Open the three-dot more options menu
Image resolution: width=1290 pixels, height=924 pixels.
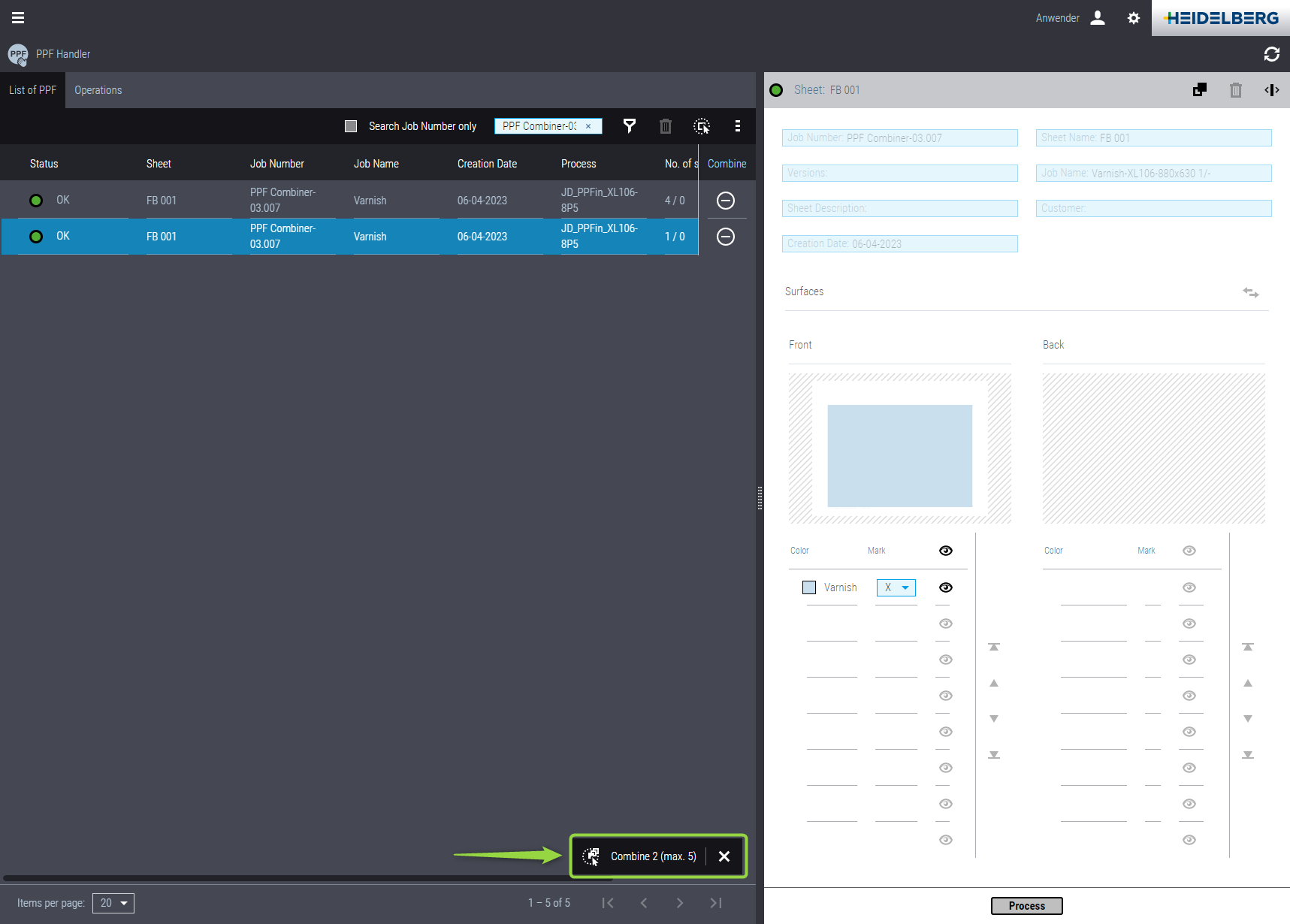tap(737, 126)
